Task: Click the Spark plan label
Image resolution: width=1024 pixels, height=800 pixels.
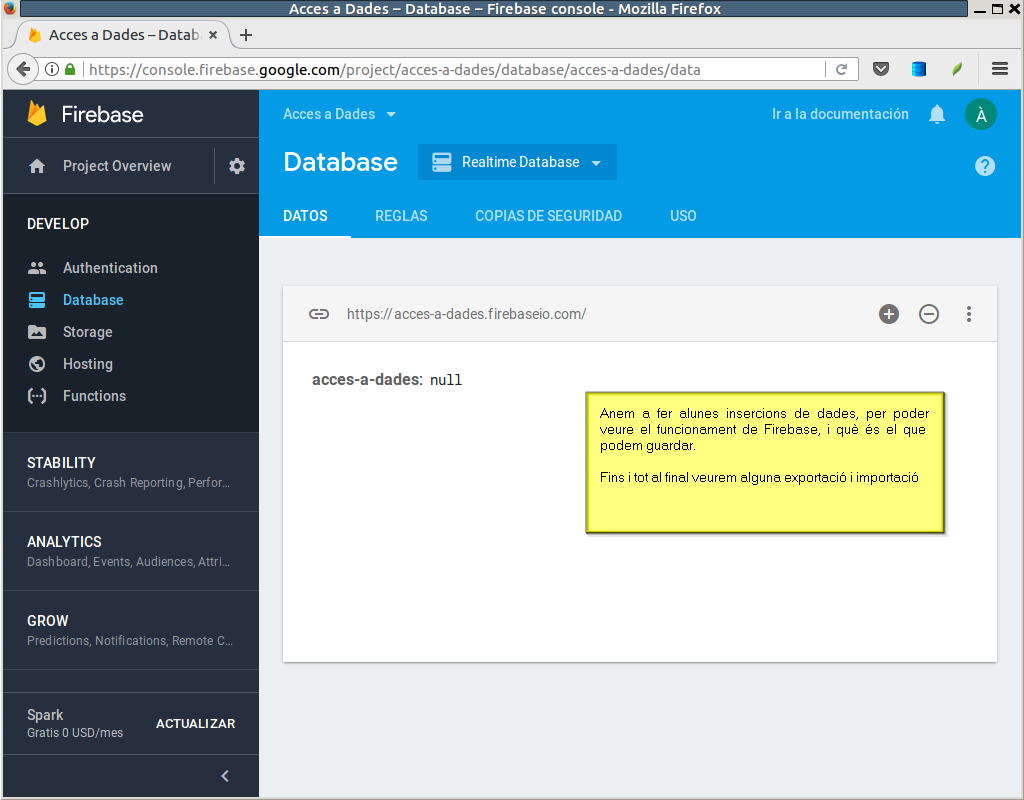Action: (45, 715)
